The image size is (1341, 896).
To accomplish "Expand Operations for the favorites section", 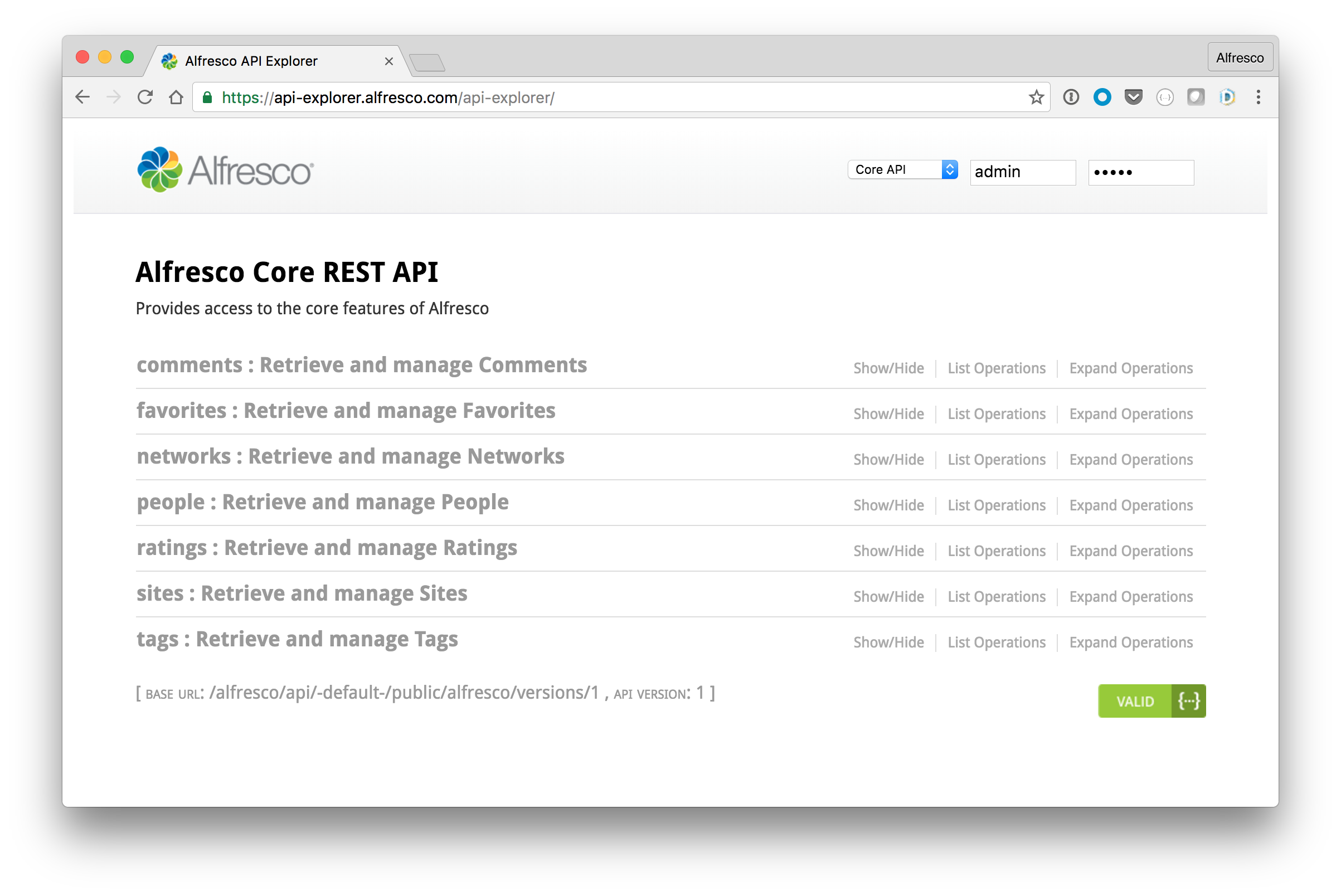I will (x=1131, y=414).
